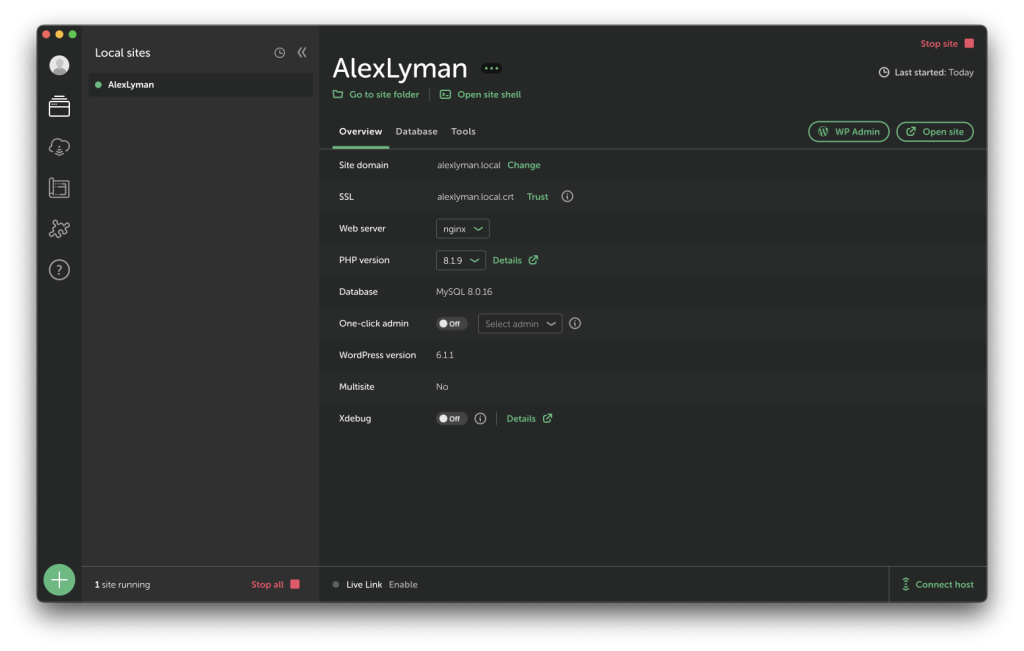Image resolution: width=1024 pixels, height=651 pixels.
Task: Switch to the Tools tab
Action: (x=463, y=132)
